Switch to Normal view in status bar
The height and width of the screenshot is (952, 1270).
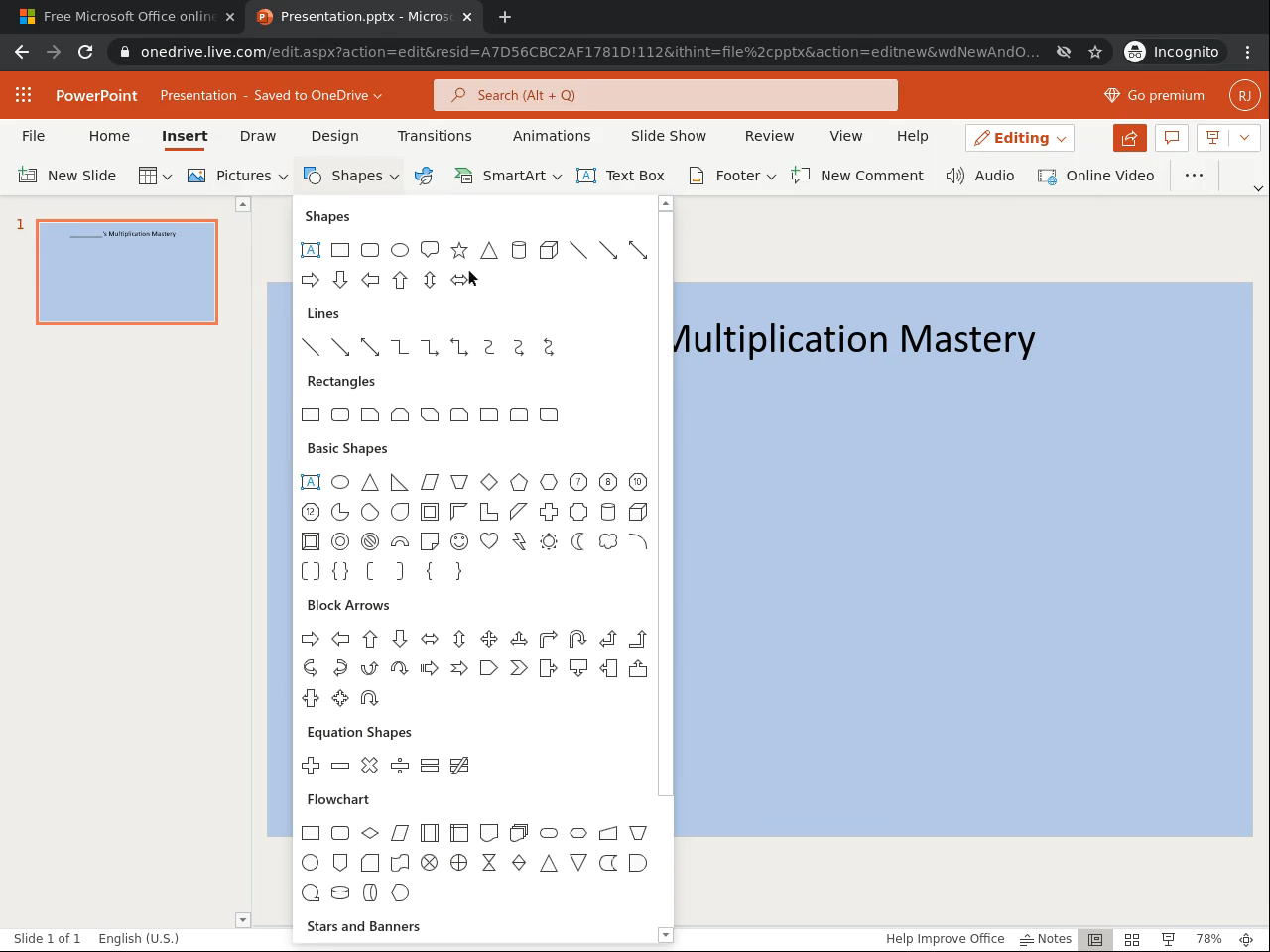coord(1095,939)
